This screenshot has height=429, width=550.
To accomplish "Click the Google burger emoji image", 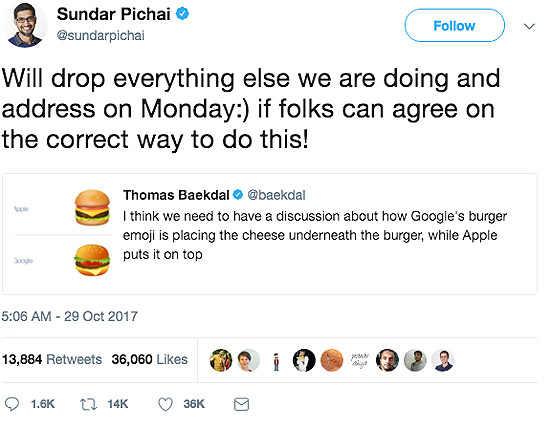I will [92, 260].
